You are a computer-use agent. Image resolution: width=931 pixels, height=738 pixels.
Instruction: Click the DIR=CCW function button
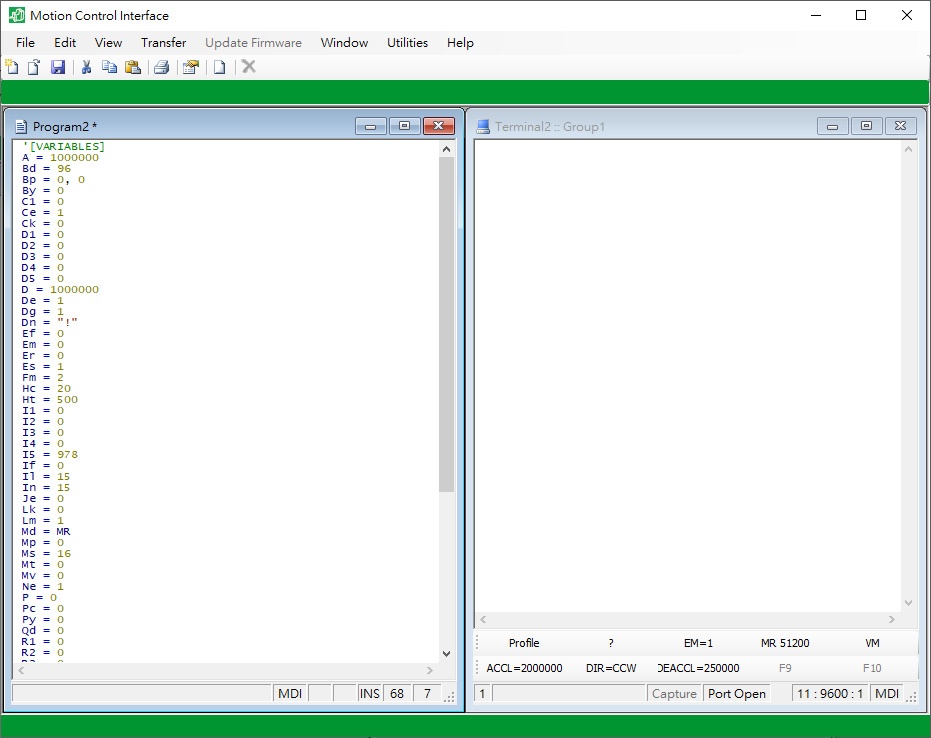click(x=610, y=668)
